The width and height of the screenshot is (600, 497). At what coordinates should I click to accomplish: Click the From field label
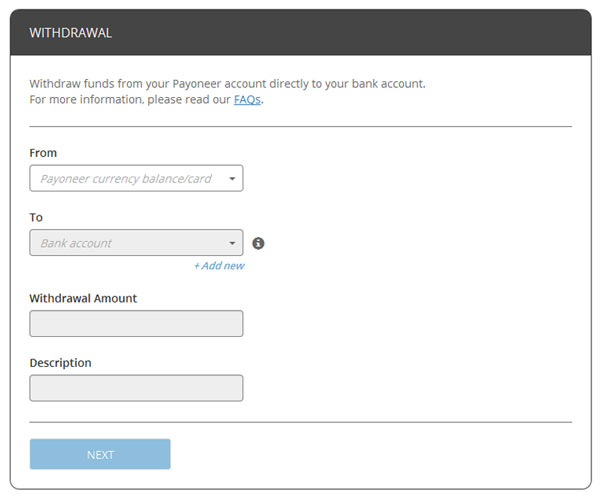click(43, 153)
